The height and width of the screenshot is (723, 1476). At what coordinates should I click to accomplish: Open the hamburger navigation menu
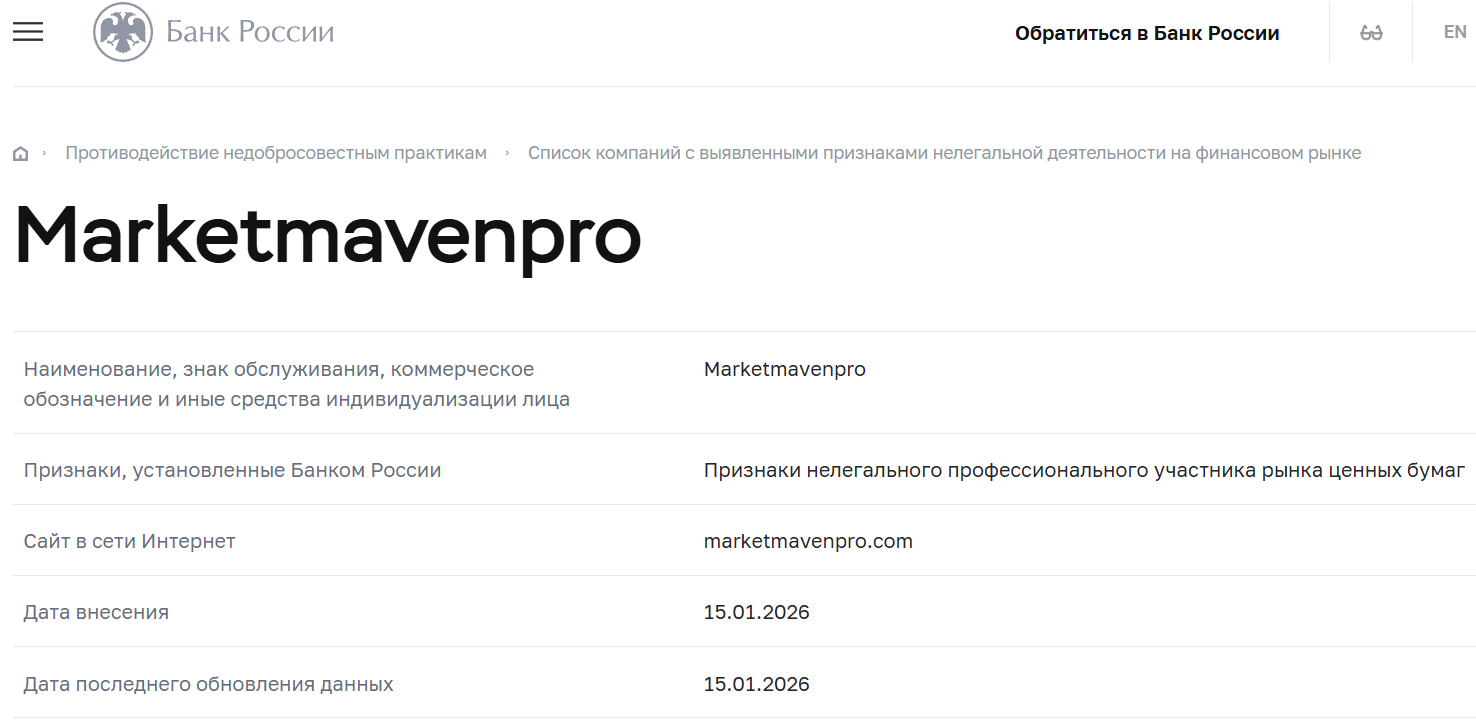pyautogui.click(x=27, y=31)
